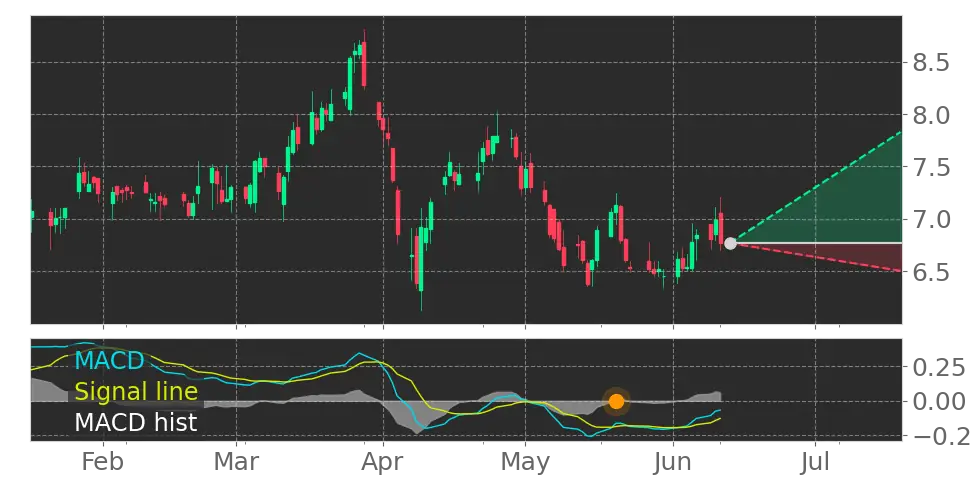
Task: Click the white current price dot
Action: coord(730,243)
